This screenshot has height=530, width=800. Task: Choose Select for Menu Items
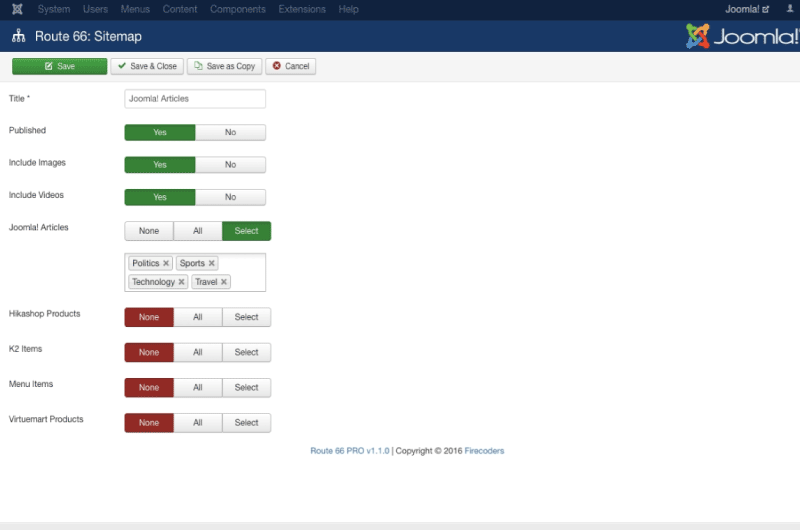pos(246,387)
